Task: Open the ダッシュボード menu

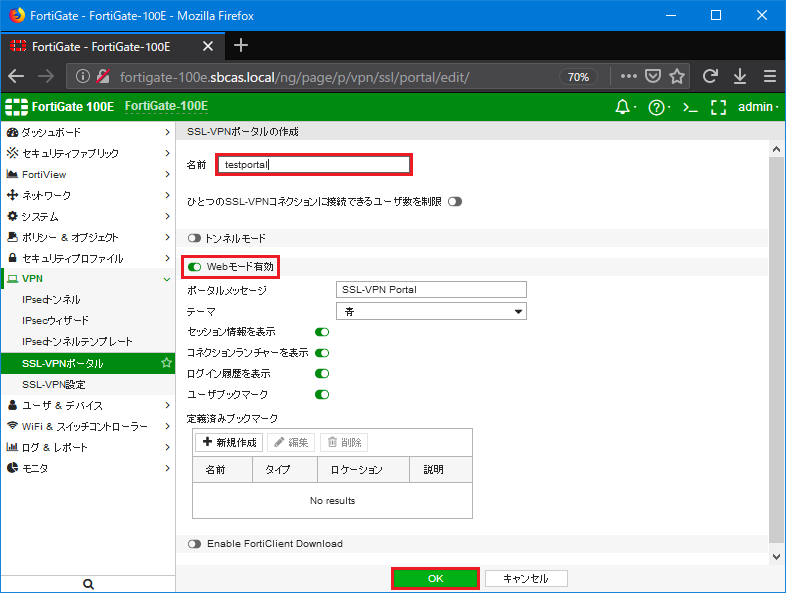Action: 88,132
